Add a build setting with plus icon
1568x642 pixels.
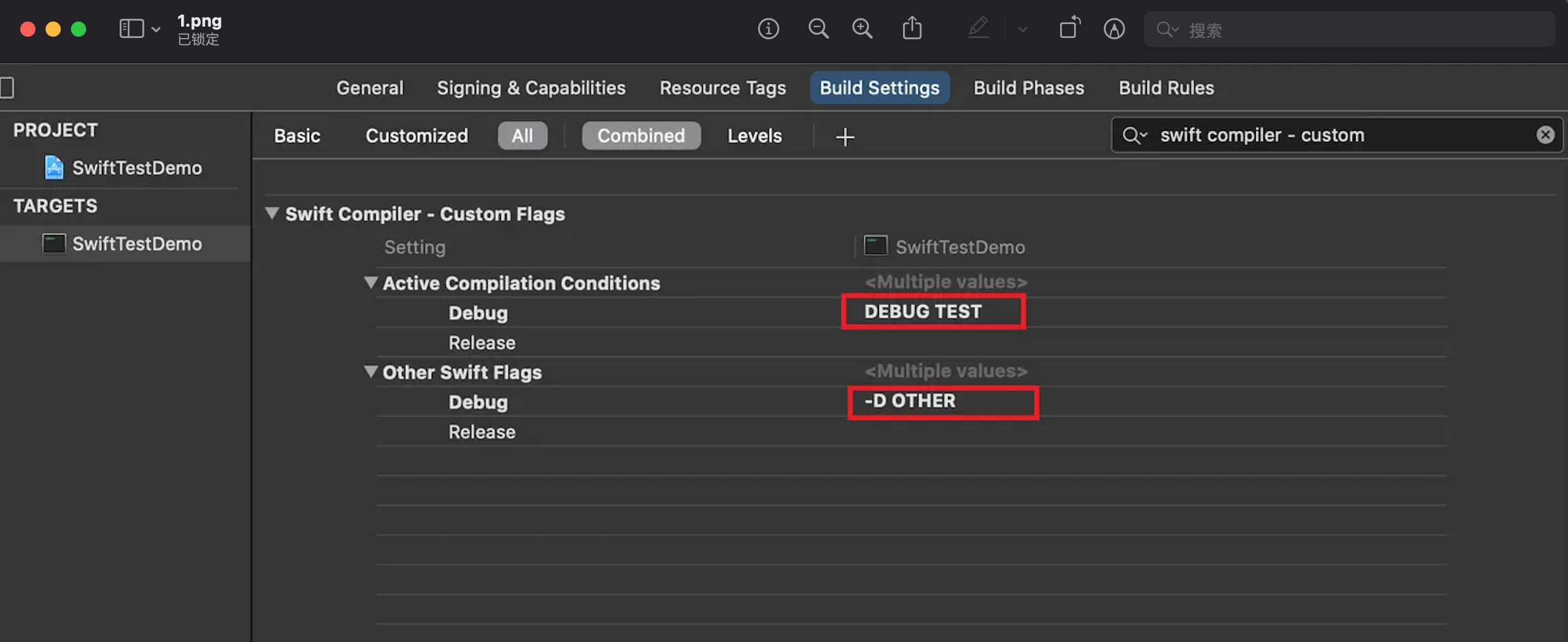(845, 137)
